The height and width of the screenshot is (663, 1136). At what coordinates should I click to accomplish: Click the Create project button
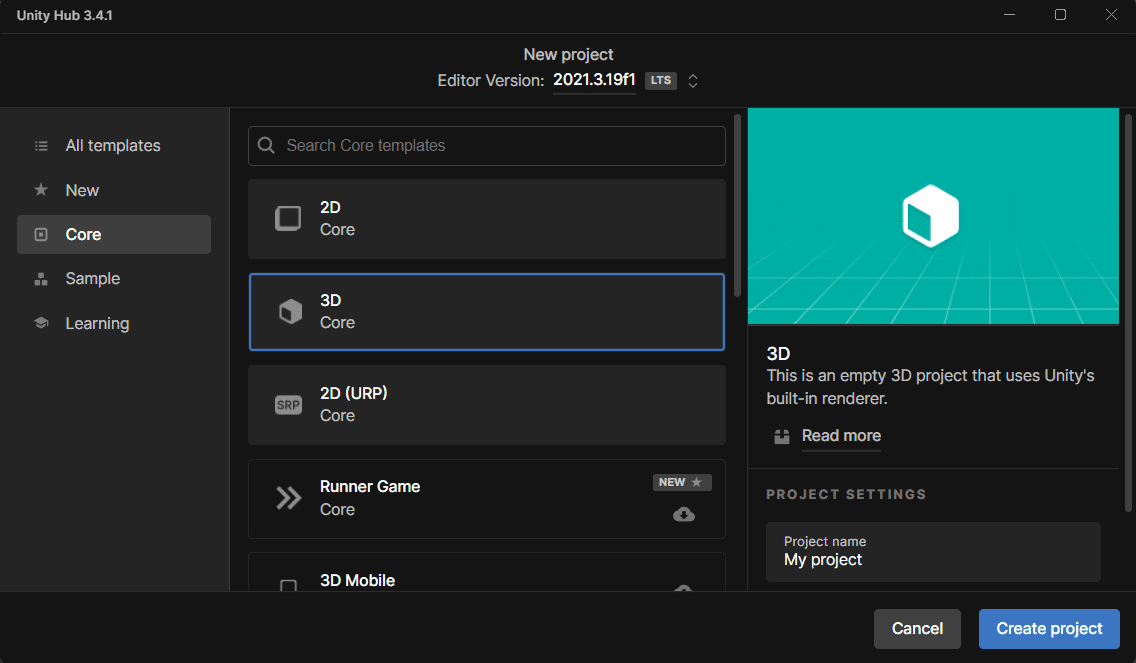coord(1048,628)
